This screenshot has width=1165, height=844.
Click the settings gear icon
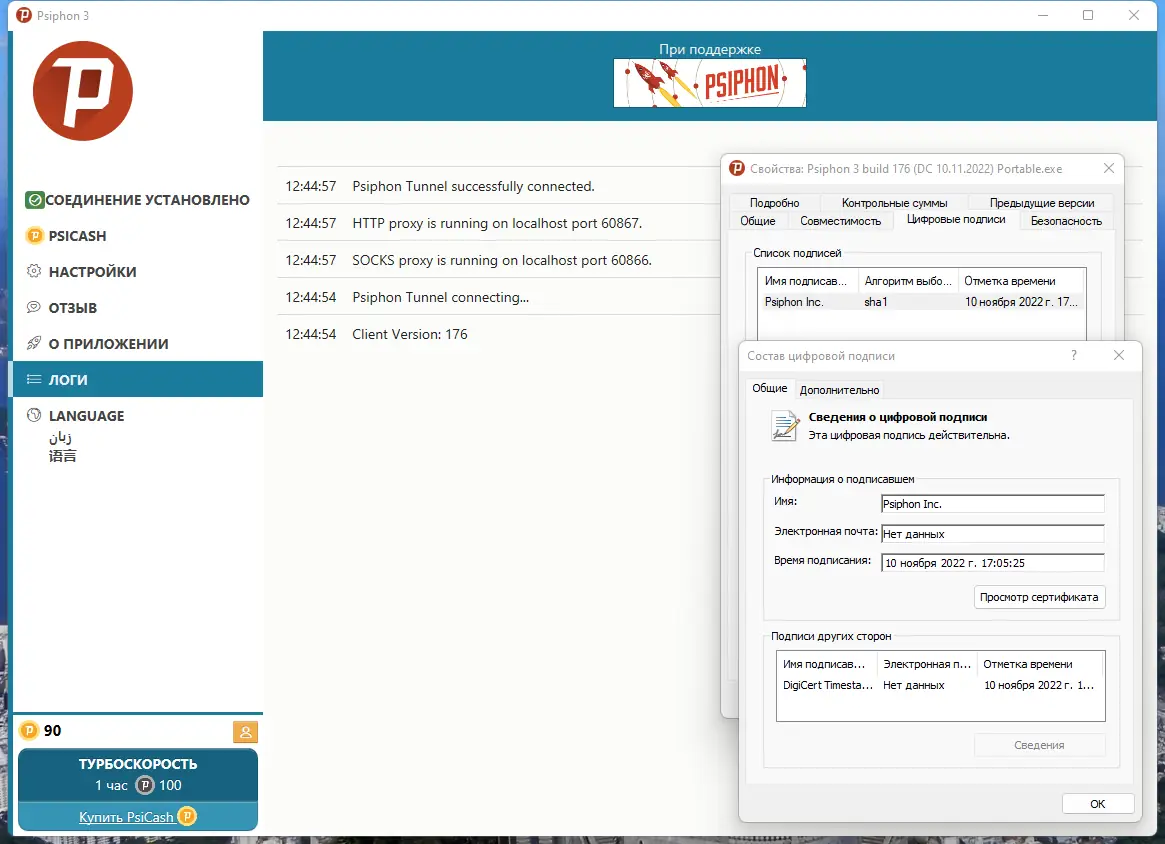[x=33, y=271]
